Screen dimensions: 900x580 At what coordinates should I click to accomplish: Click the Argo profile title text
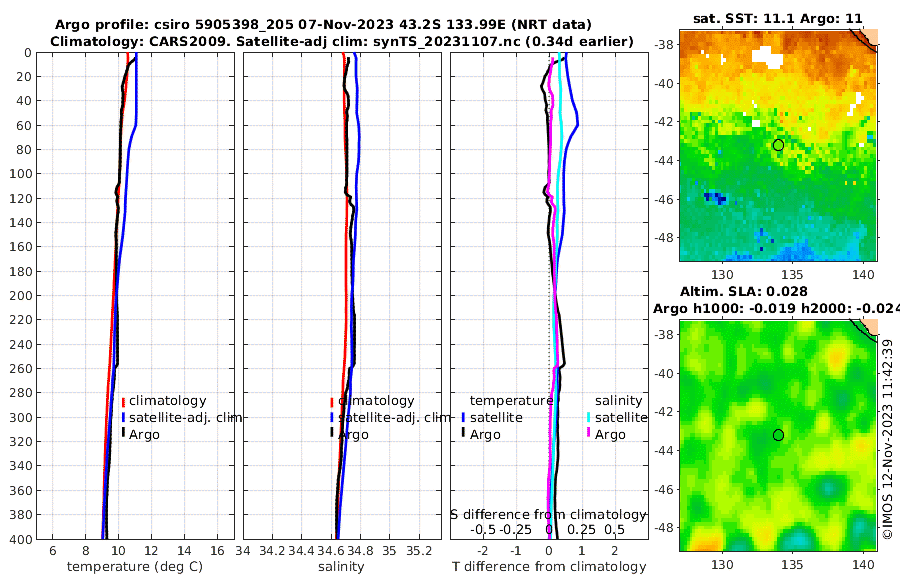[x=323, y=25]
